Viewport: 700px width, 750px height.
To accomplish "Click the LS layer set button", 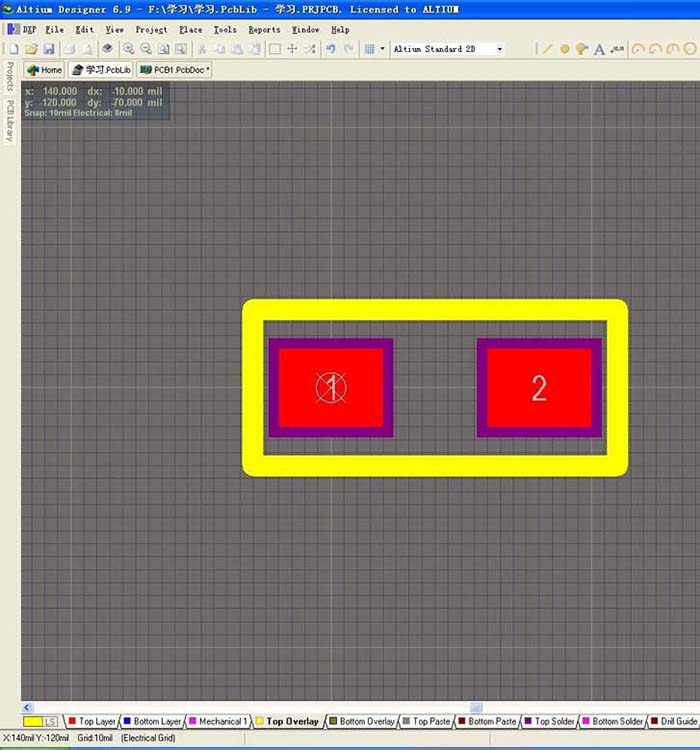I will pos(51,721).
